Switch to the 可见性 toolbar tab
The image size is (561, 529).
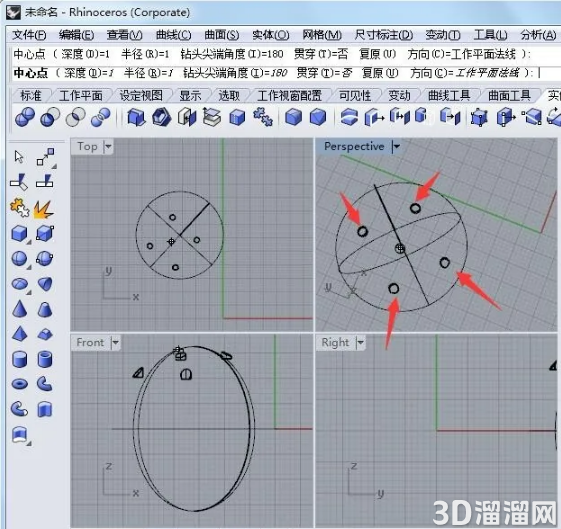pos(355,95)
